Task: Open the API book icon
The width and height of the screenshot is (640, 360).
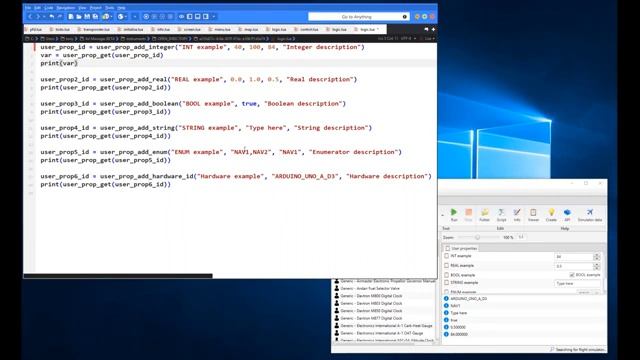Action: 567,215
